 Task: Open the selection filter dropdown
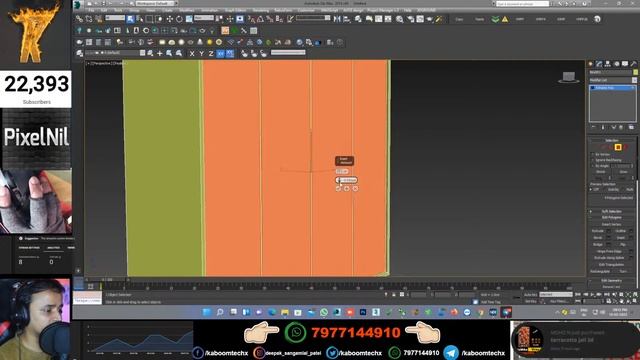115,18
